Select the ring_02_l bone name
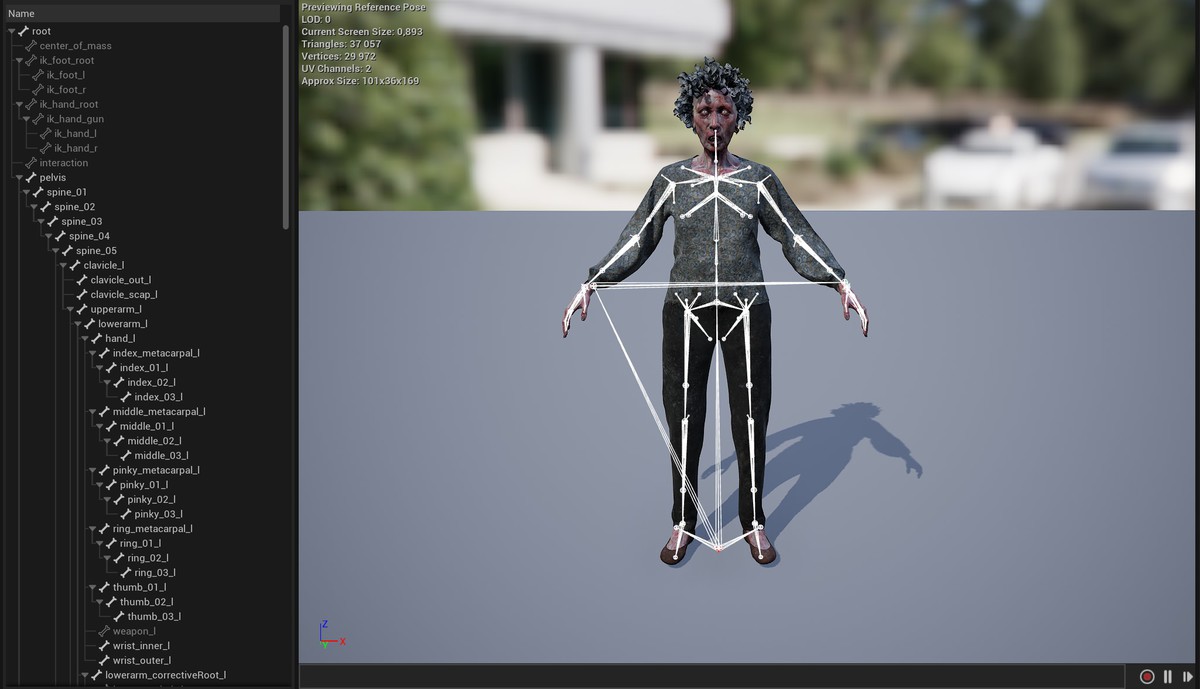Image resolution: width=1200 pixels, height=689 pixels. click(x=148, y=558)
